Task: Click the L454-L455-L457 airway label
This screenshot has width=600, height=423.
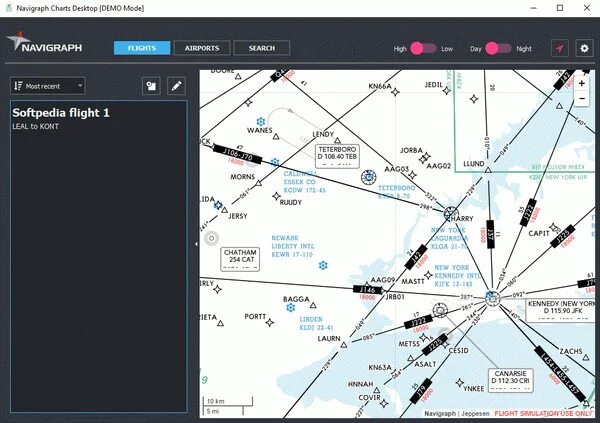Action: pyautogui.click(x=559, y=374)
